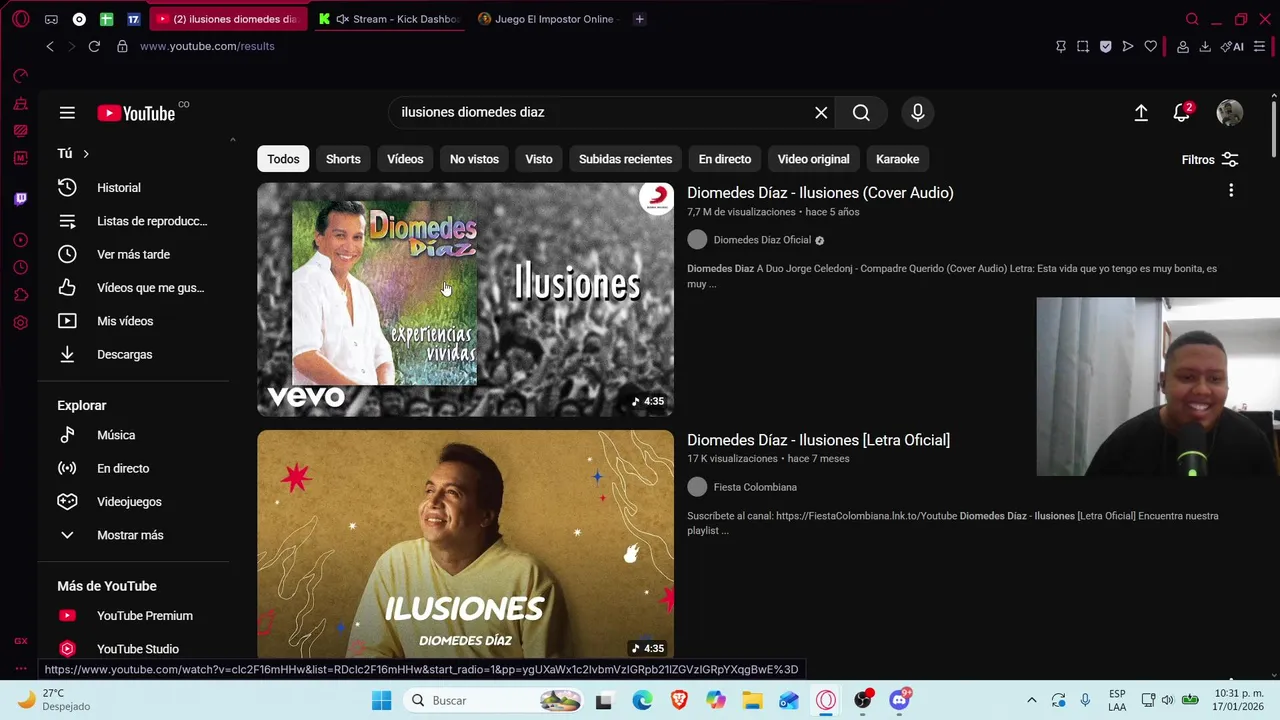The height and width of the screenshot is (720, 1280).
Task: Go back with the browser back arrow
Action: [x=50, y=46]
